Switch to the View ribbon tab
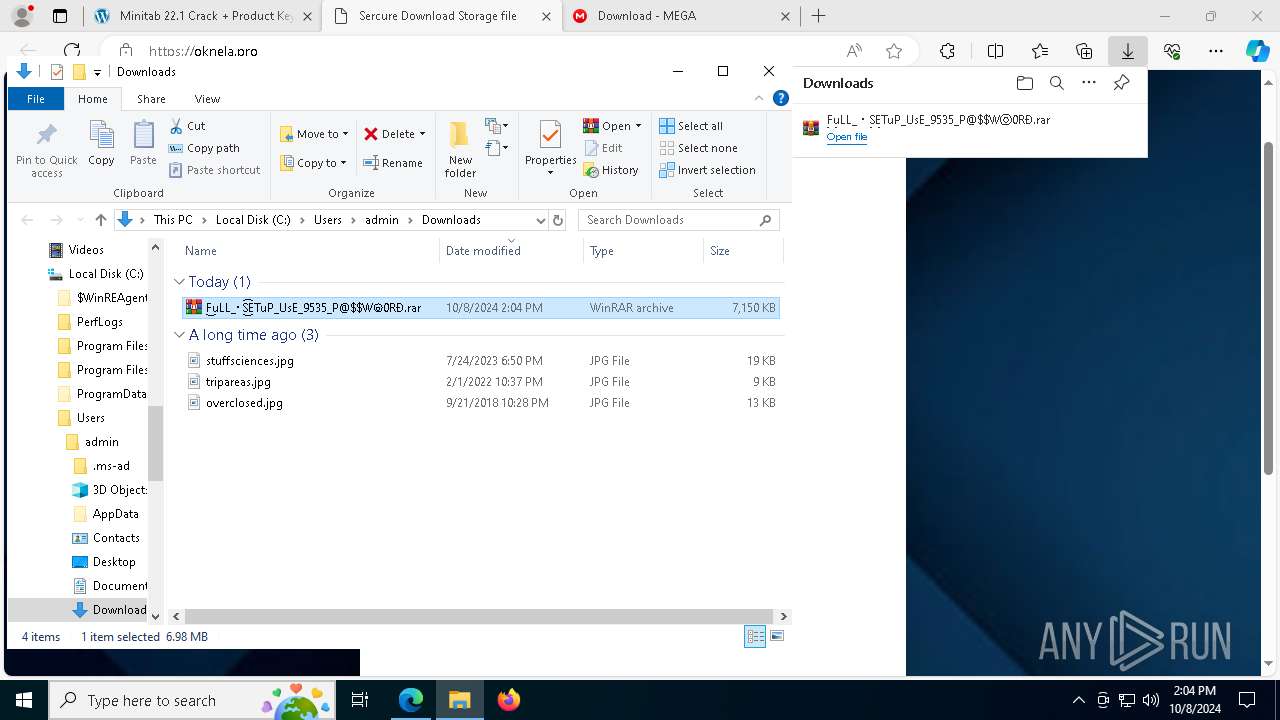Viewport: 1280px width, 720px height. tap(207, 99)
